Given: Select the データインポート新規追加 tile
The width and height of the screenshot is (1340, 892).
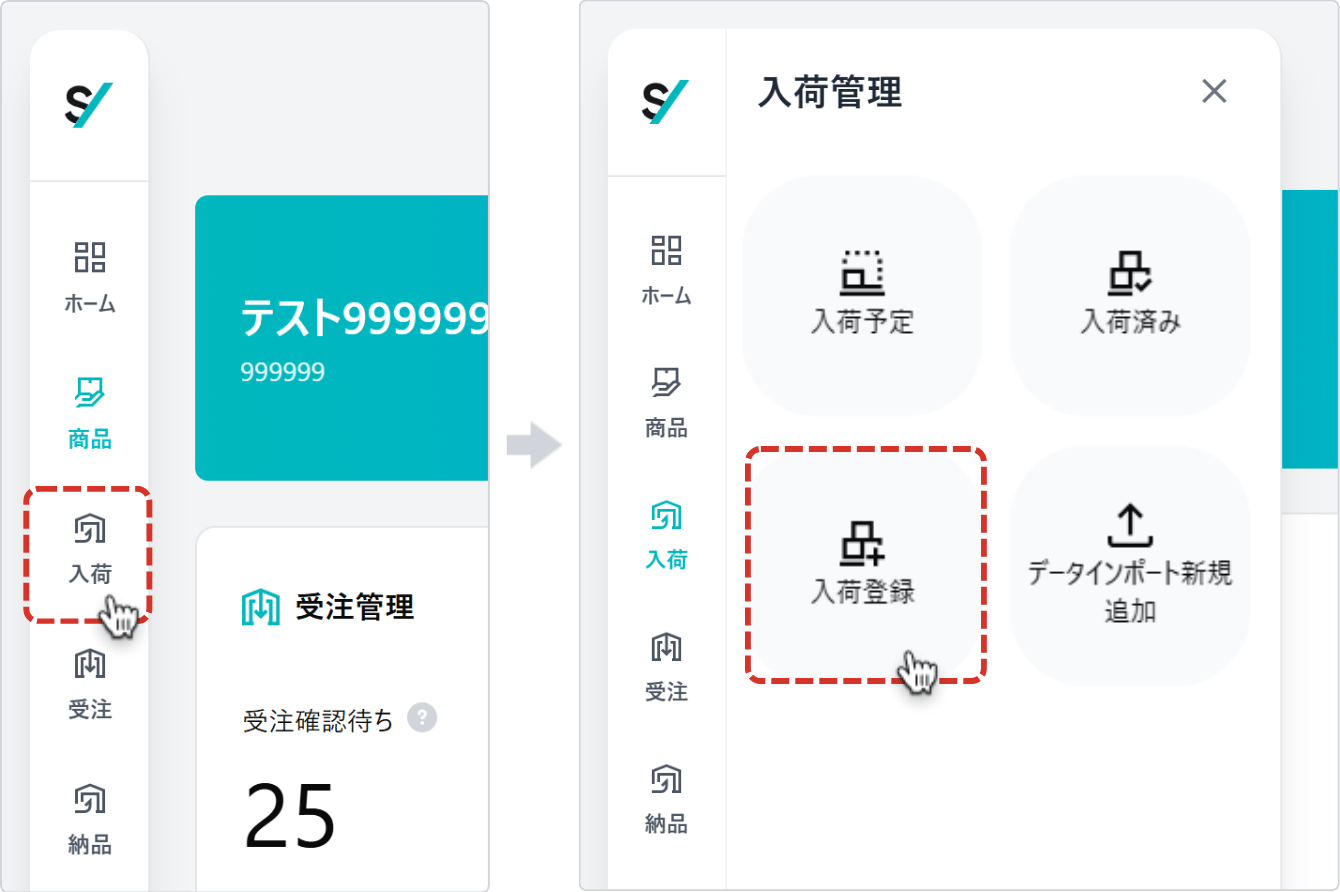Looking at the screenshot, I should coord(1130,565).
